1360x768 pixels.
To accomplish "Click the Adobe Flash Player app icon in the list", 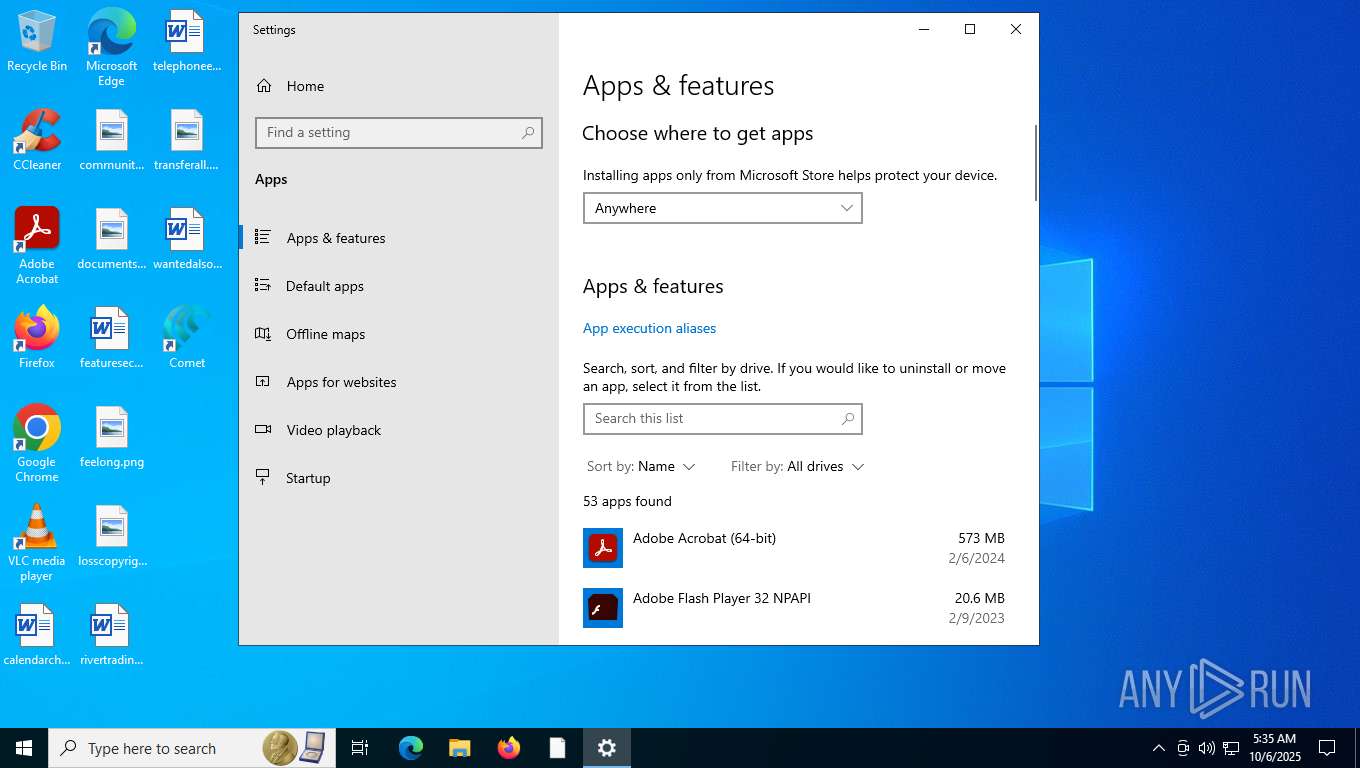I will click(603, 608).
